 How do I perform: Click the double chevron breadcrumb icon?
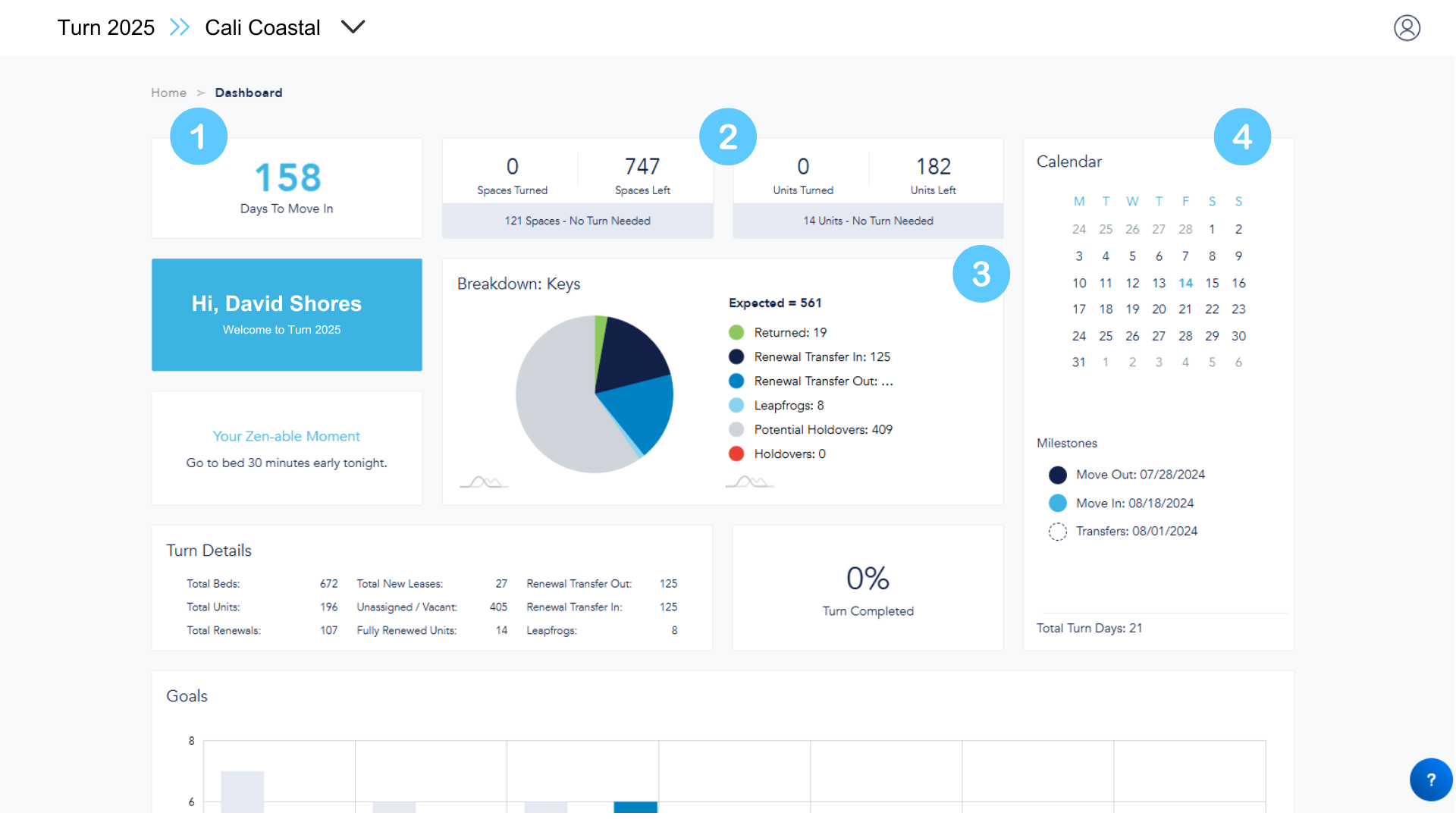180,27
